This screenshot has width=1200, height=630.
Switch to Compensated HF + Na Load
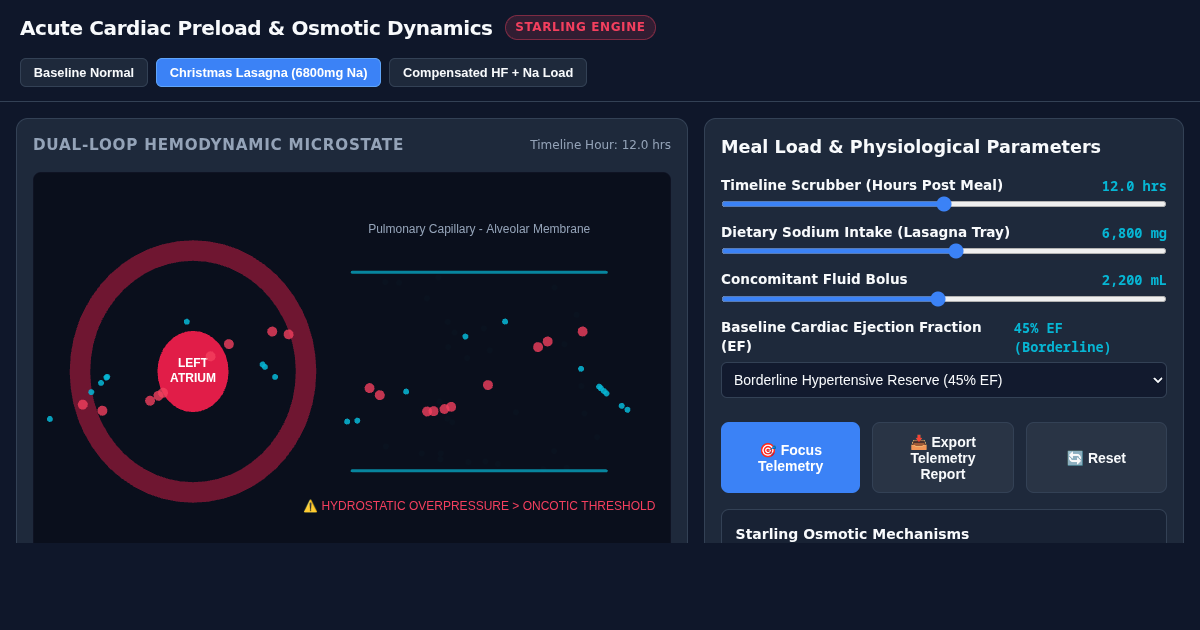click(488, 73)
